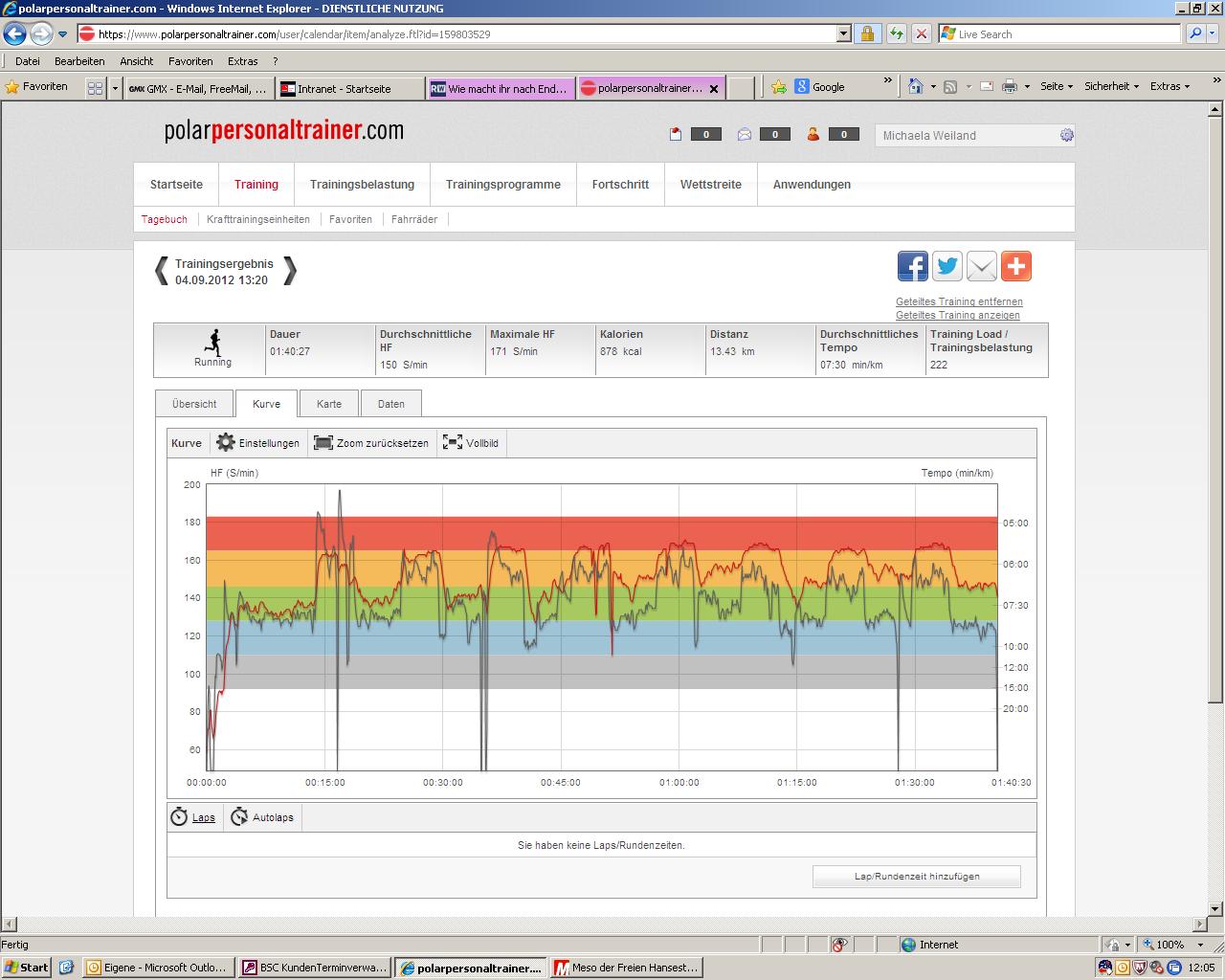Open Windows Start button in taskbar

(26, 968)
